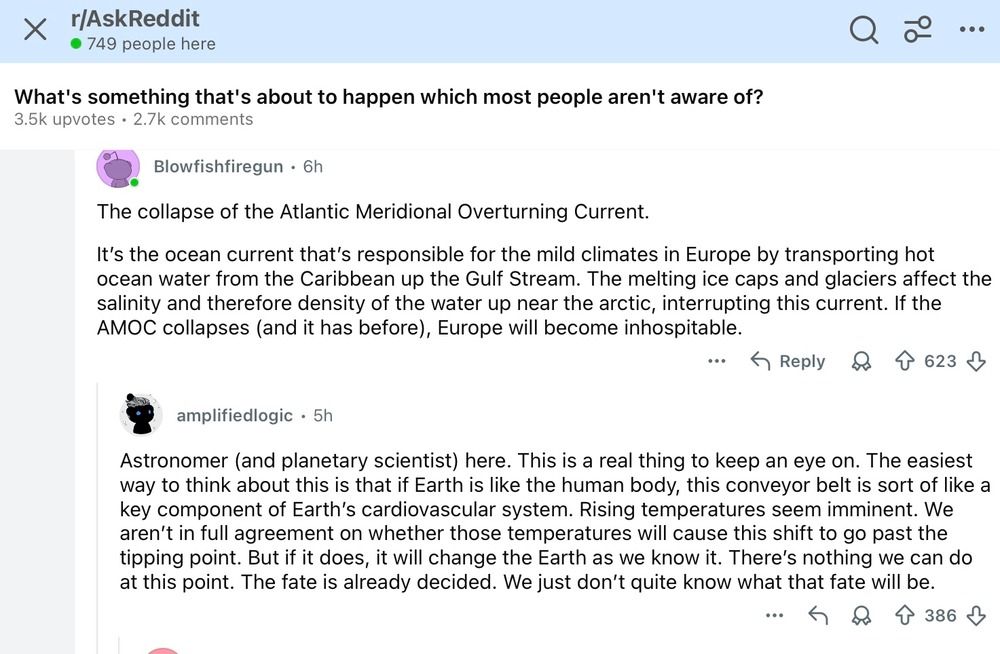Open the amplifiedlogic username link
The height and width of the screenshot is (654, 1000).
(x=234, y=414)
